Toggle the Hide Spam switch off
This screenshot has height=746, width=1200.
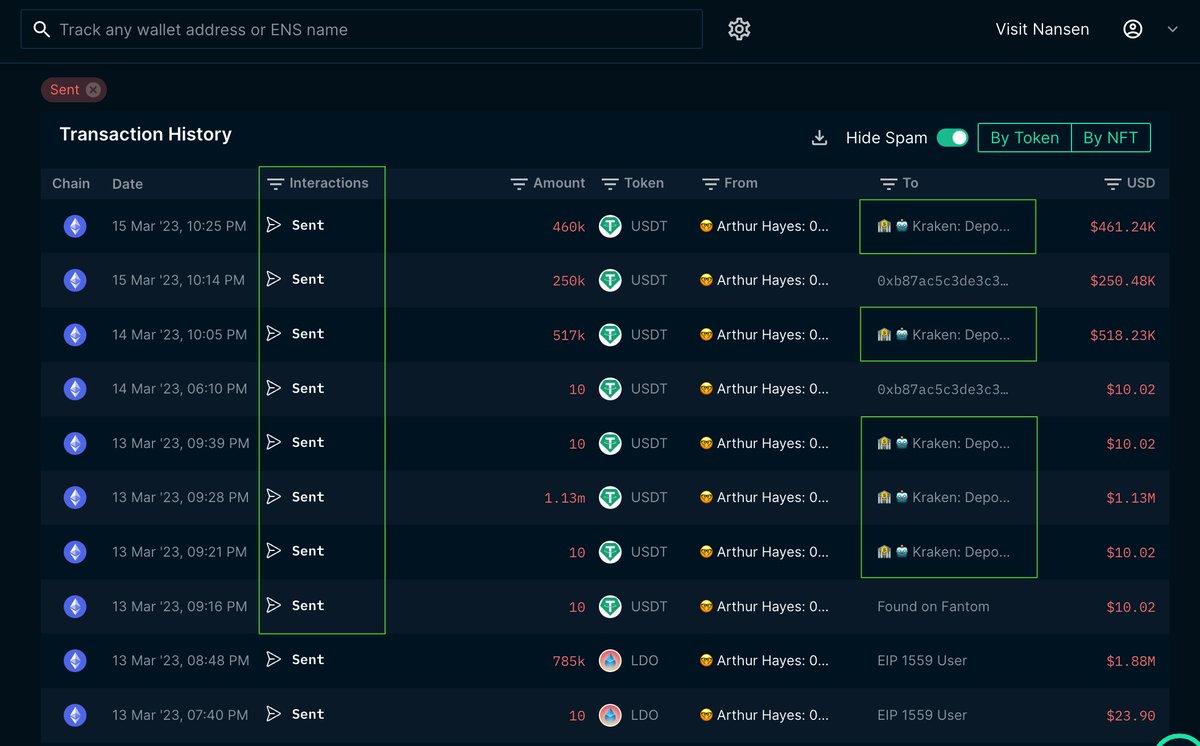[952, 137]
